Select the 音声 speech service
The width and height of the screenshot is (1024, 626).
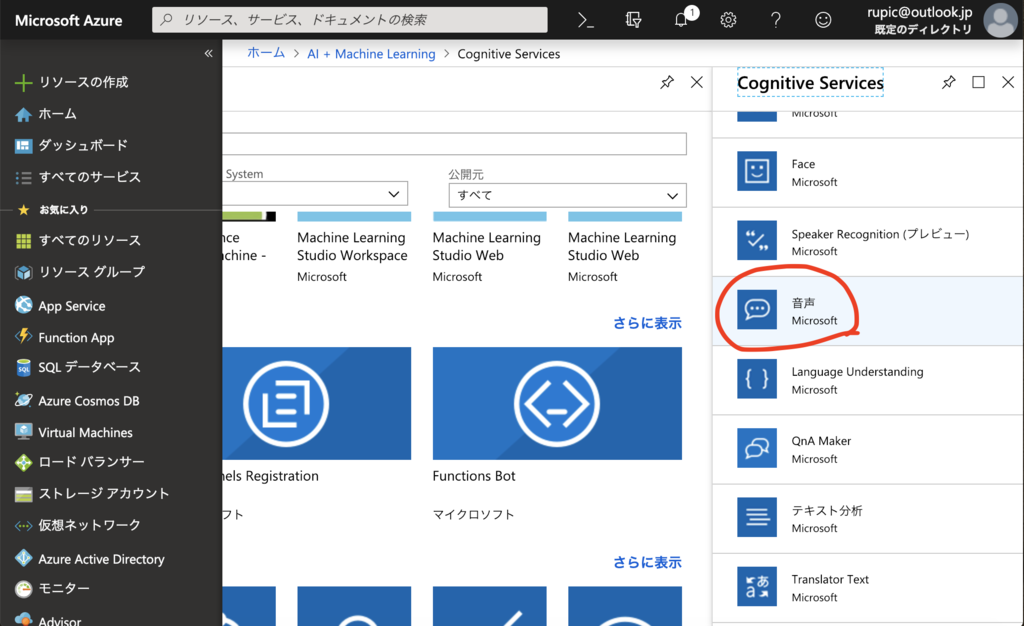point(868,311)
